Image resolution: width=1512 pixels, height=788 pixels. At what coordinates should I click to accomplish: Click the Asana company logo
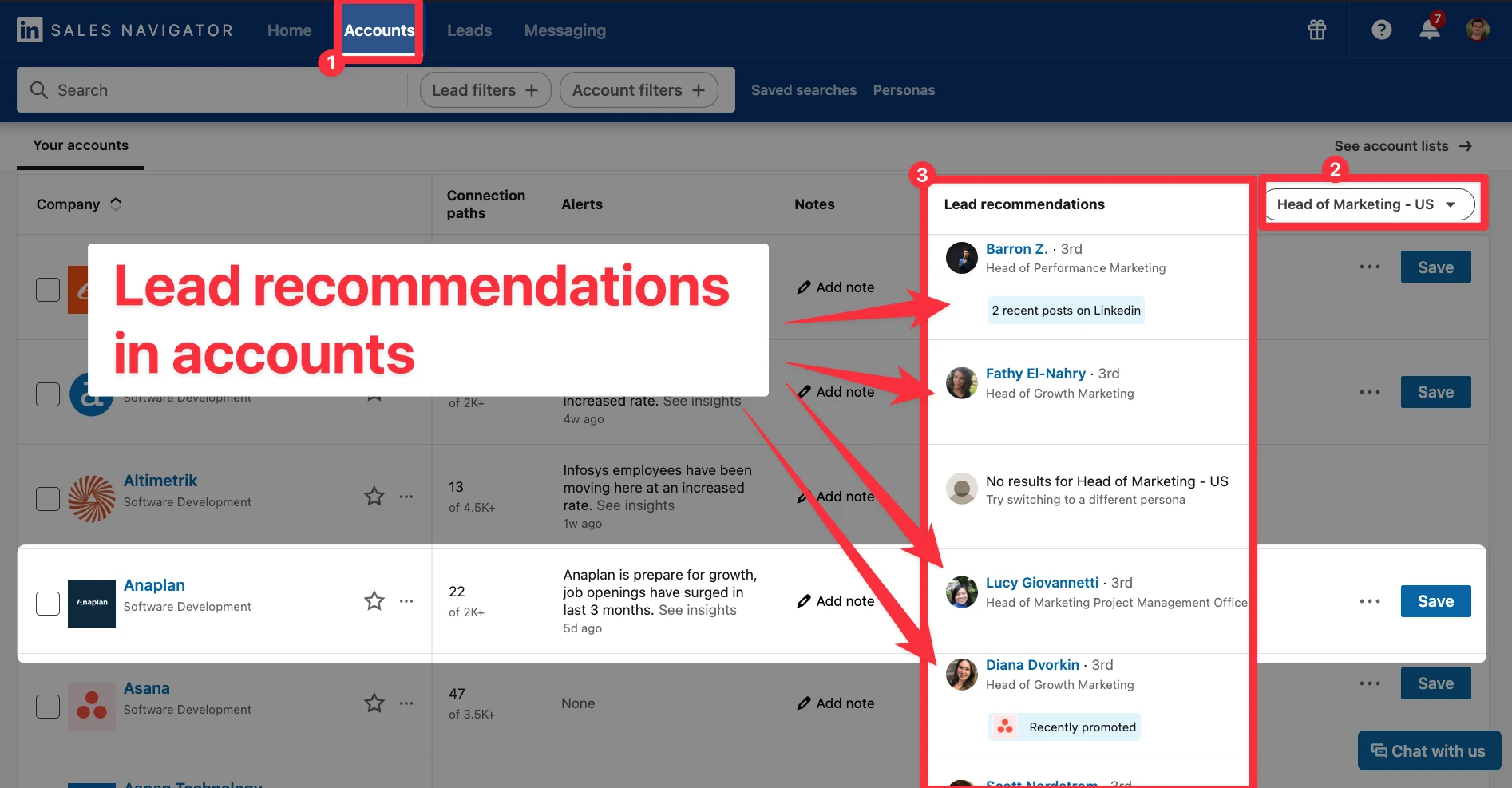click(92, 707)
